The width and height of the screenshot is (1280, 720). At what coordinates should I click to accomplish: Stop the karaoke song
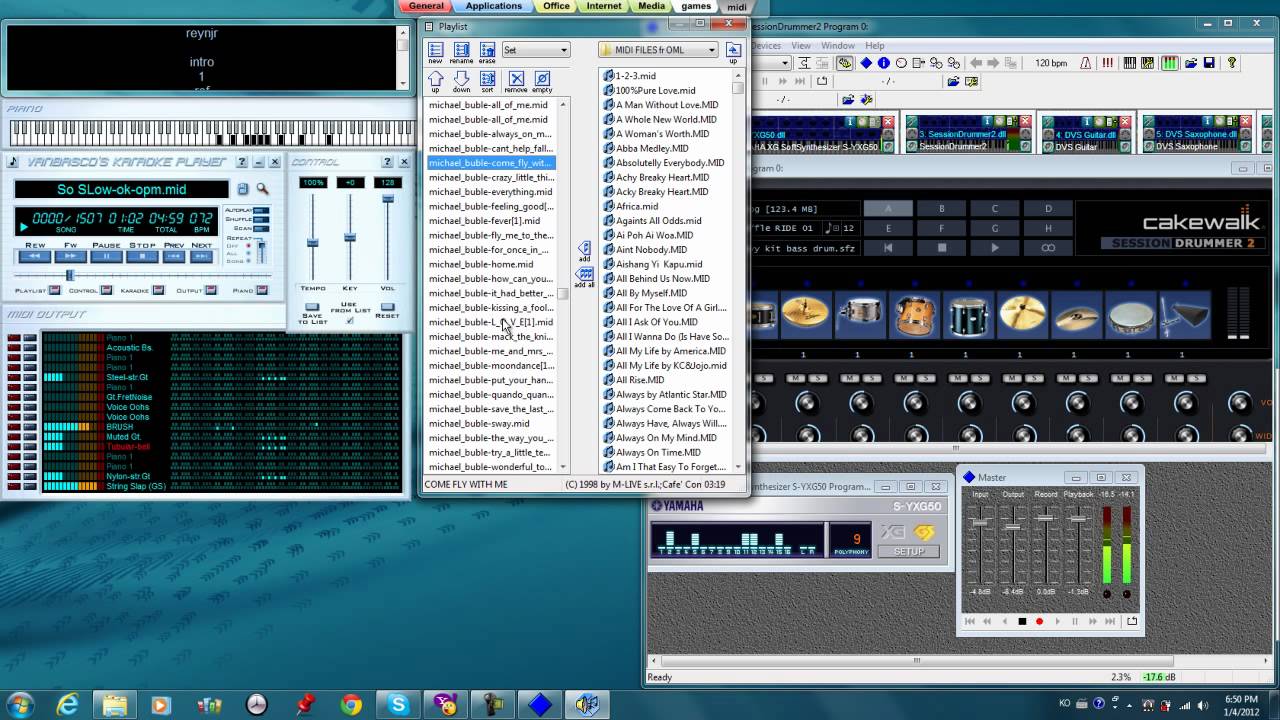coord(142,256)
